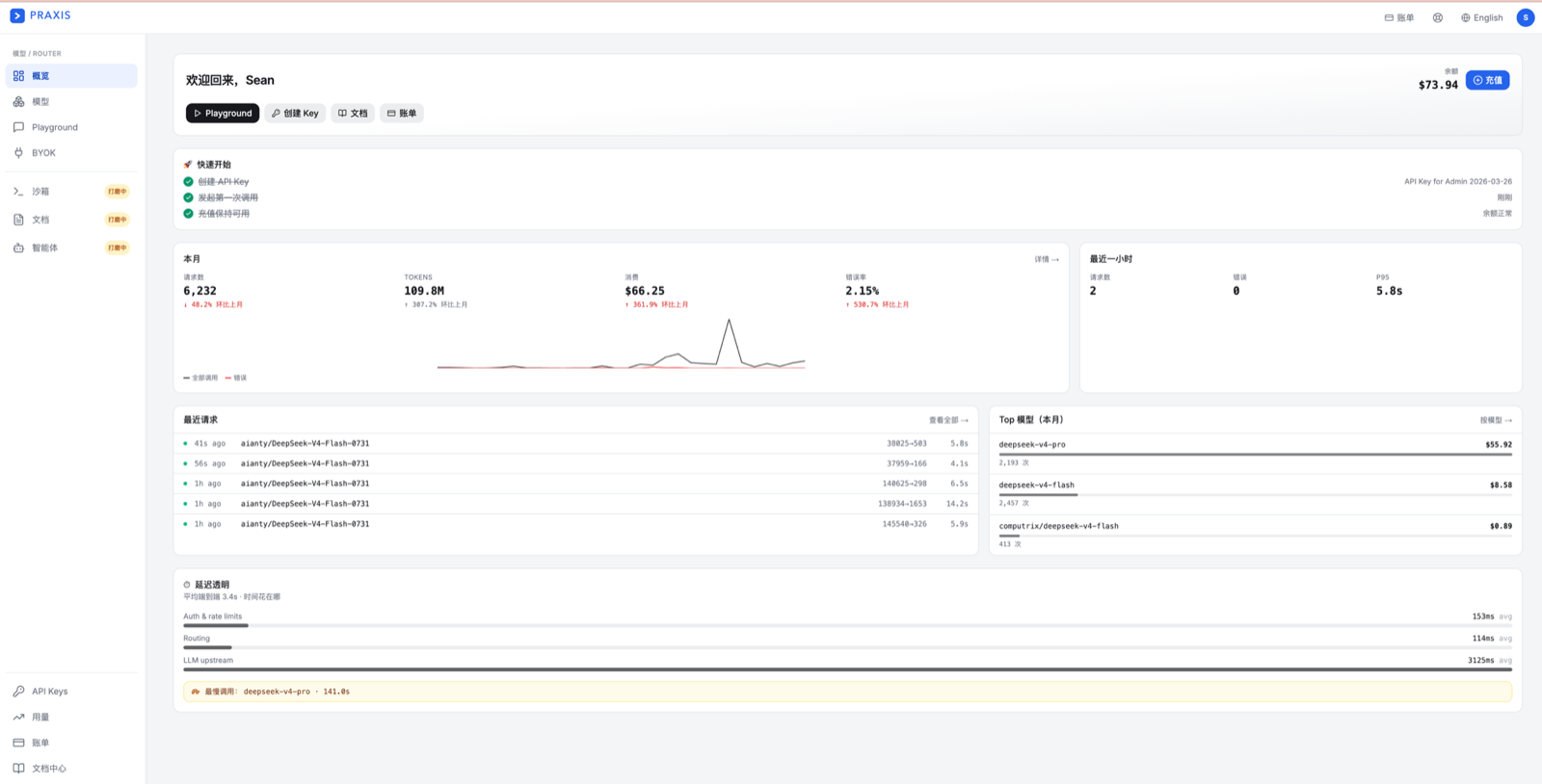Click the 欢迎回来, Sean heading
1542x784 pixels.
(230, 80)
